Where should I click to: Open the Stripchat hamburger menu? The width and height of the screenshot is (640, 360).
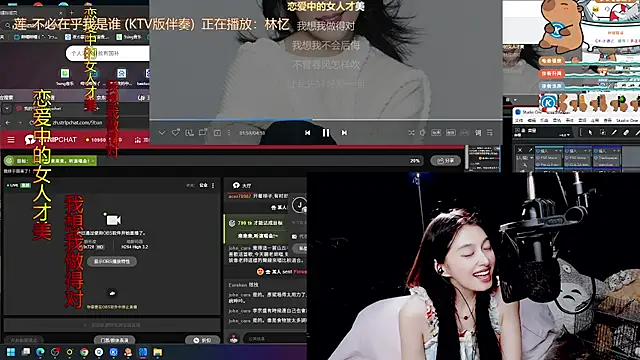coord(11,140)
